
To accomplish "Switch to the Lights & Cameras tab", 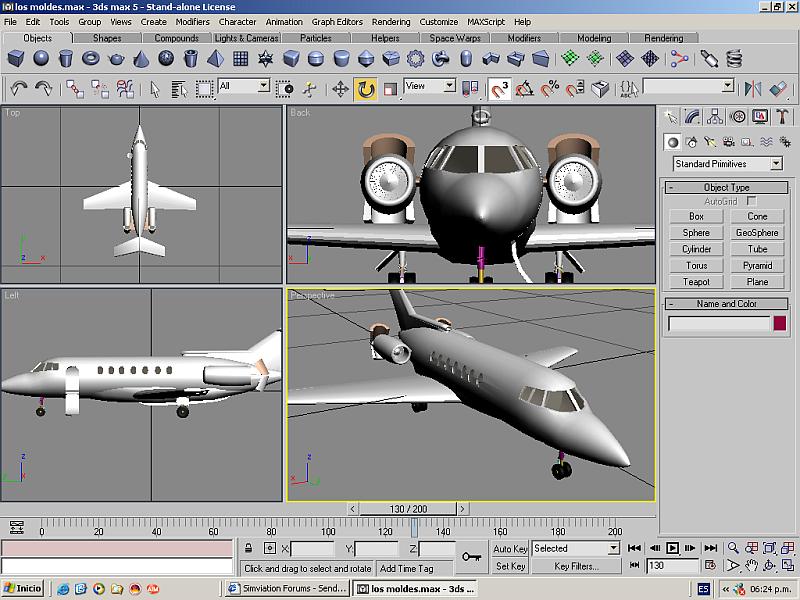I will pyautogui.click(x=246, y=38).
